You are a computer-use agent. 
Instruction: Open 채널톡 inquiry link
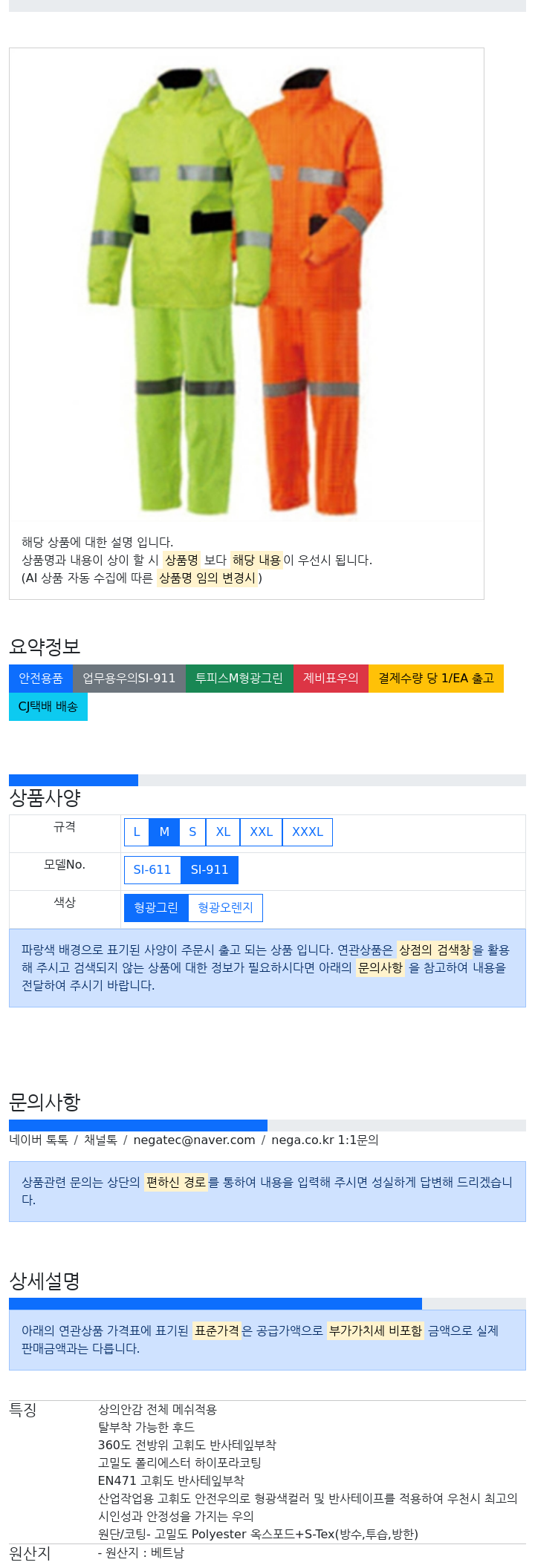click(100, 1140)
